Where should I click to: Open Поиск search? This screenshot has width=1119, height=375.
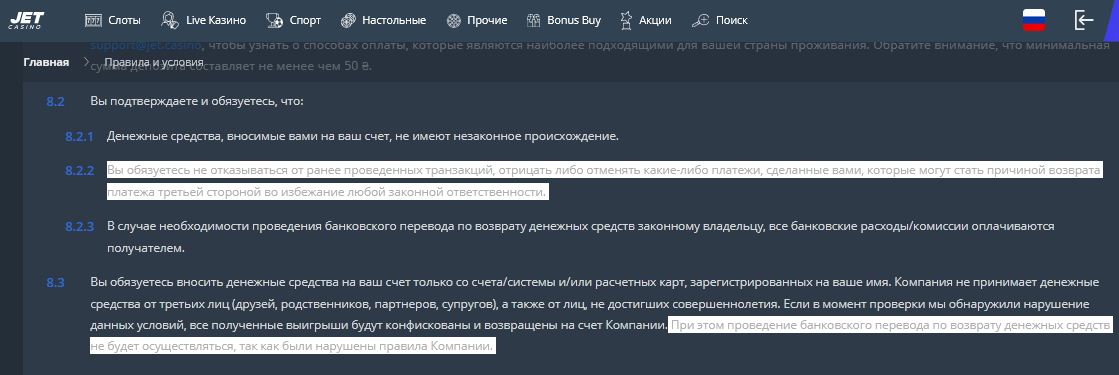tap(731, 20)
